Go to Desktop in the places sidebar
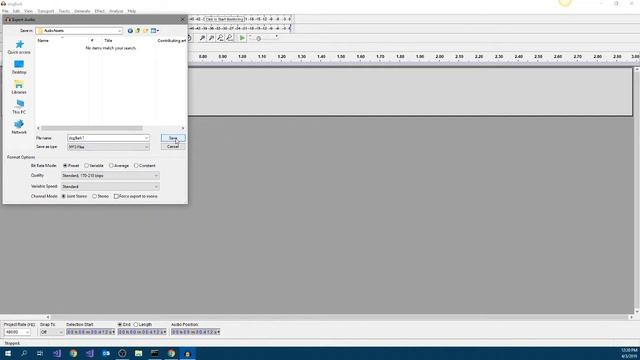Screen dimensions: 640x360 click(19, 67)
